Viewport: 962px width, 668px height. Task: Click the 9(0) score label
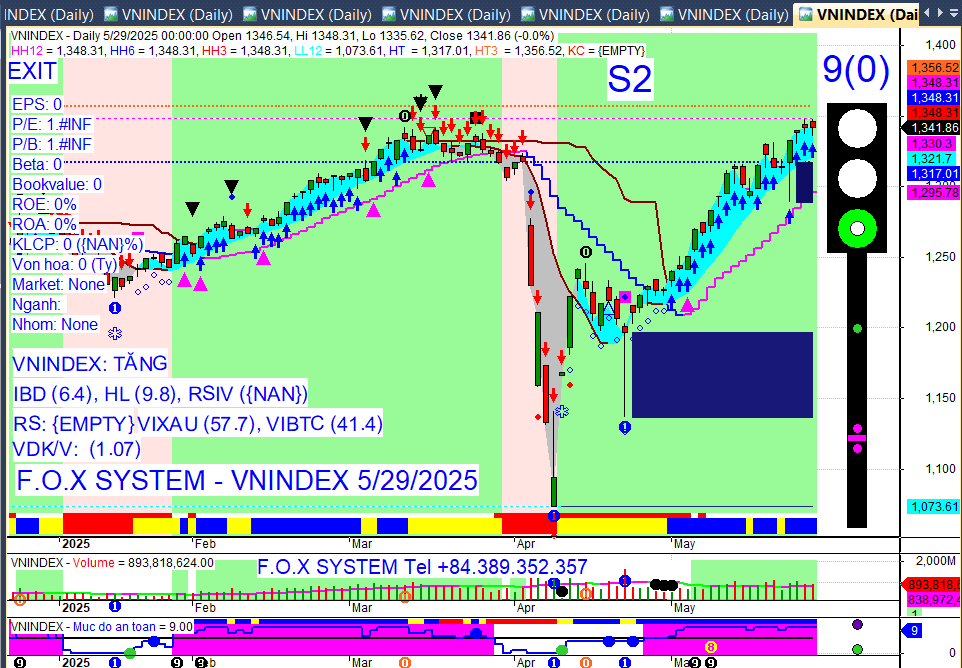click(x=856, y=69)
